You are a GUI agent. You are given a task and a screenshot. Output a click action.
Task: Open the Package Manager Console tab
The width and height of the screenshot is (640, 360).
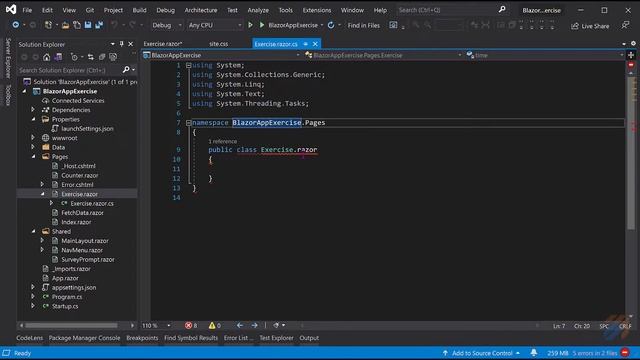tap(84, 338)
